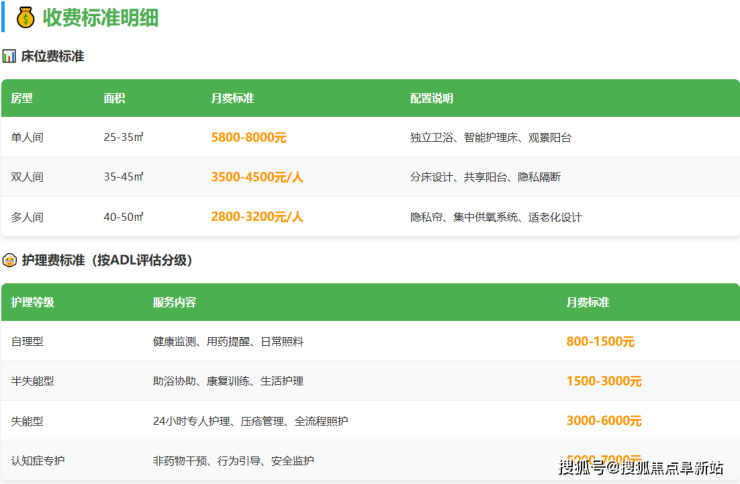Click the 5800-8000元 monthly price
This screenshot has height=484, width=740.
pos(248,137)
